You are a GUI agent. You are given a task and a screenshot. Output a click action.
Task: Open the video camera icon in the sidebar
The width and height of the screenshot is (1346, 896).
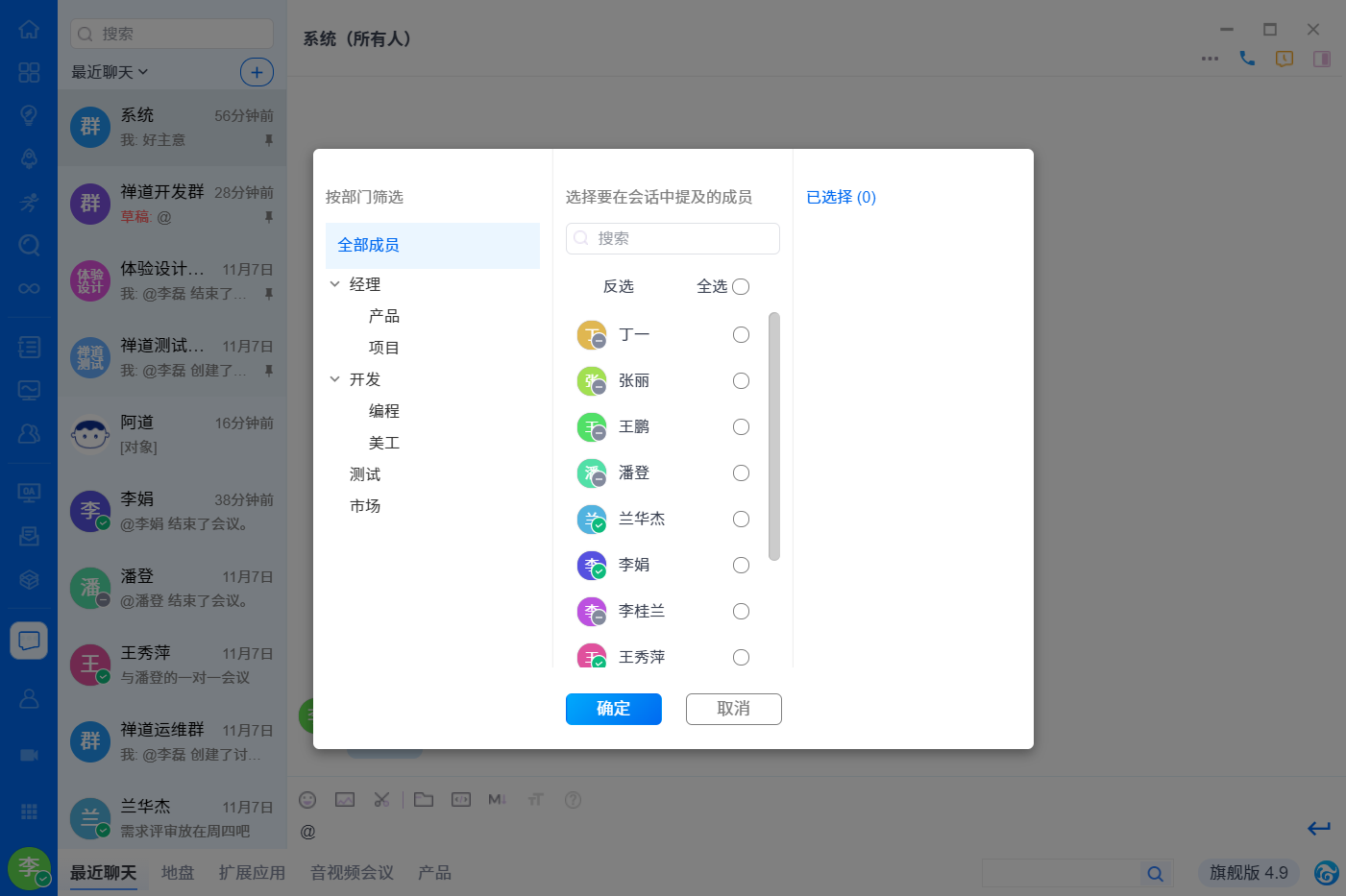(x=29, y=755)
